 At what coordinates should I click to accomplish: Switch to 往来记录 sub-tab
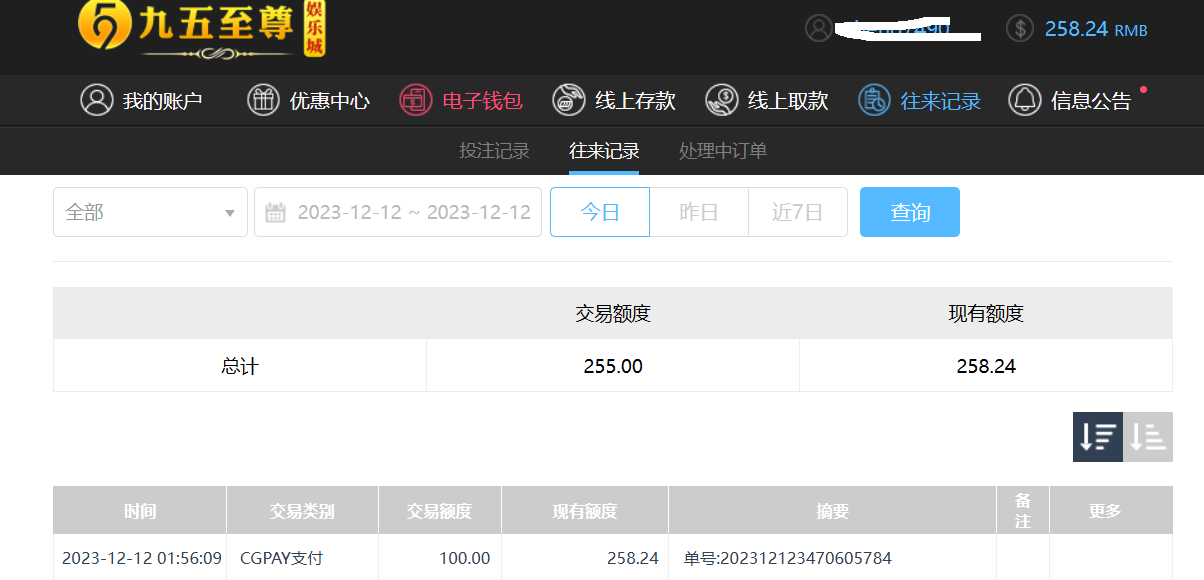[x=604, y=151]
